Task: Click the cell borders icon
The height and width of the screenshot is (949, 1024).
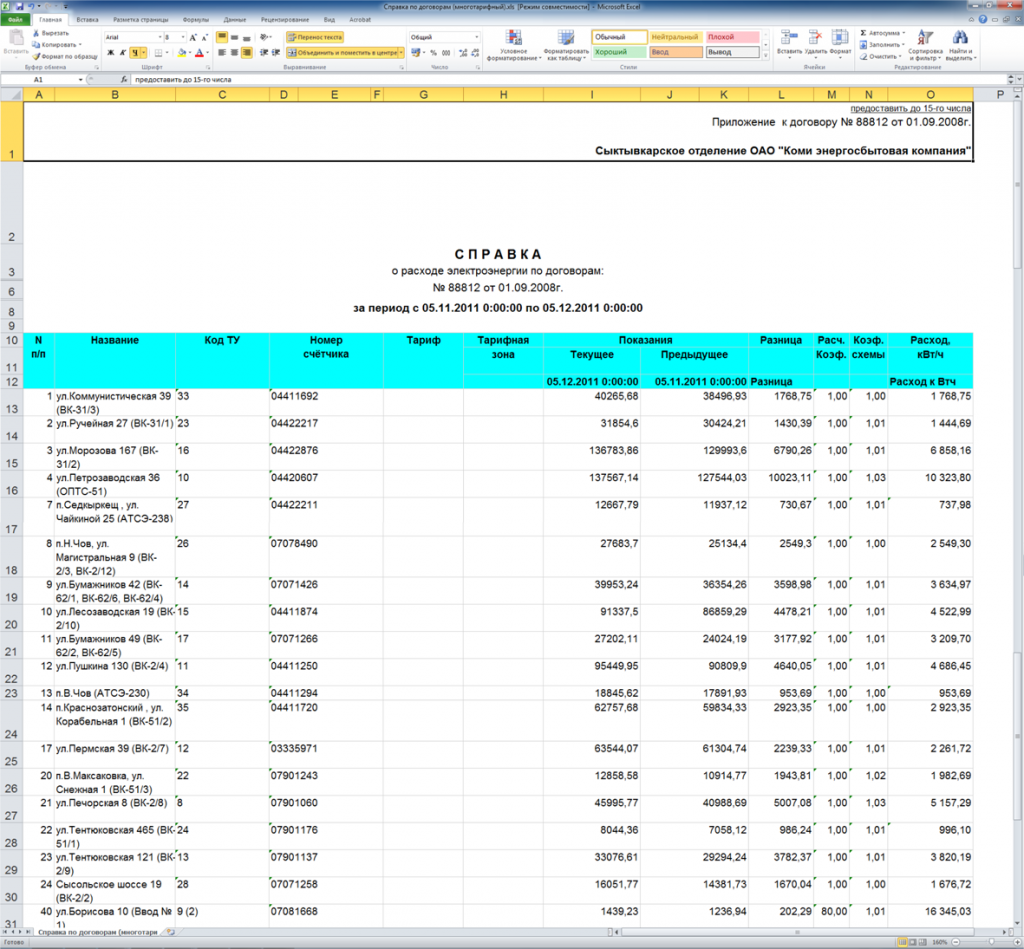Action: coord(158,52)
